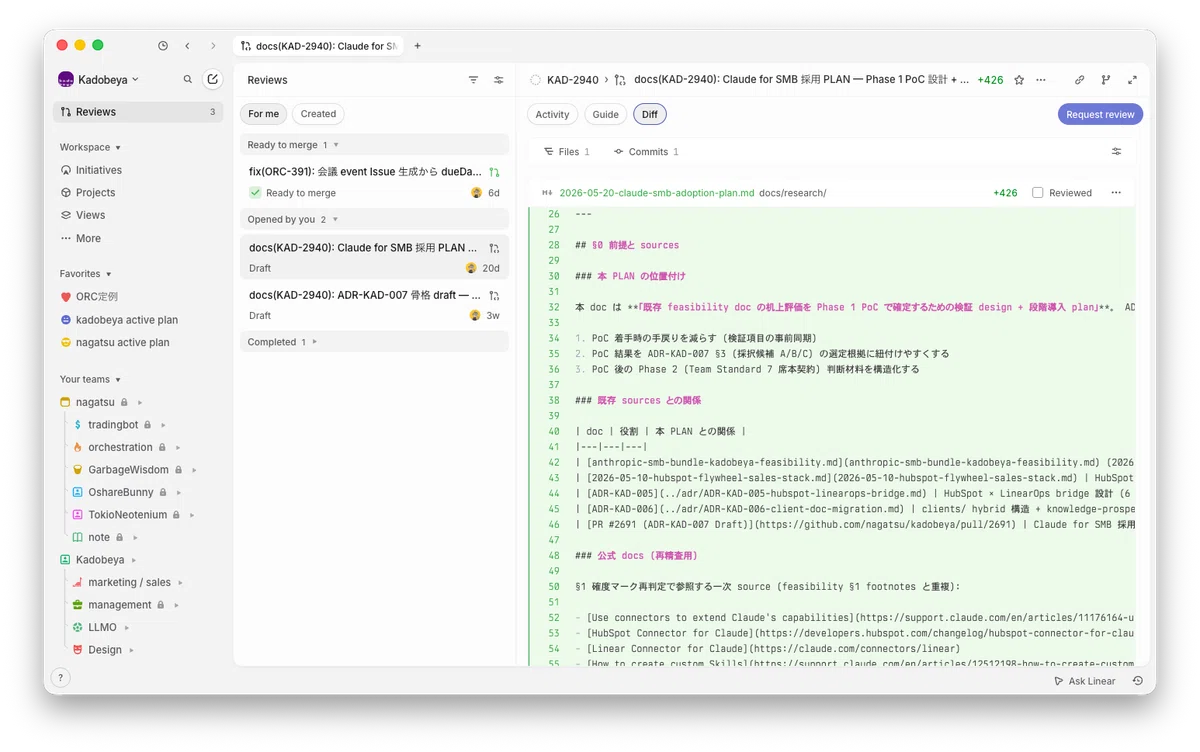Open a new tab with plus icon

417,46
